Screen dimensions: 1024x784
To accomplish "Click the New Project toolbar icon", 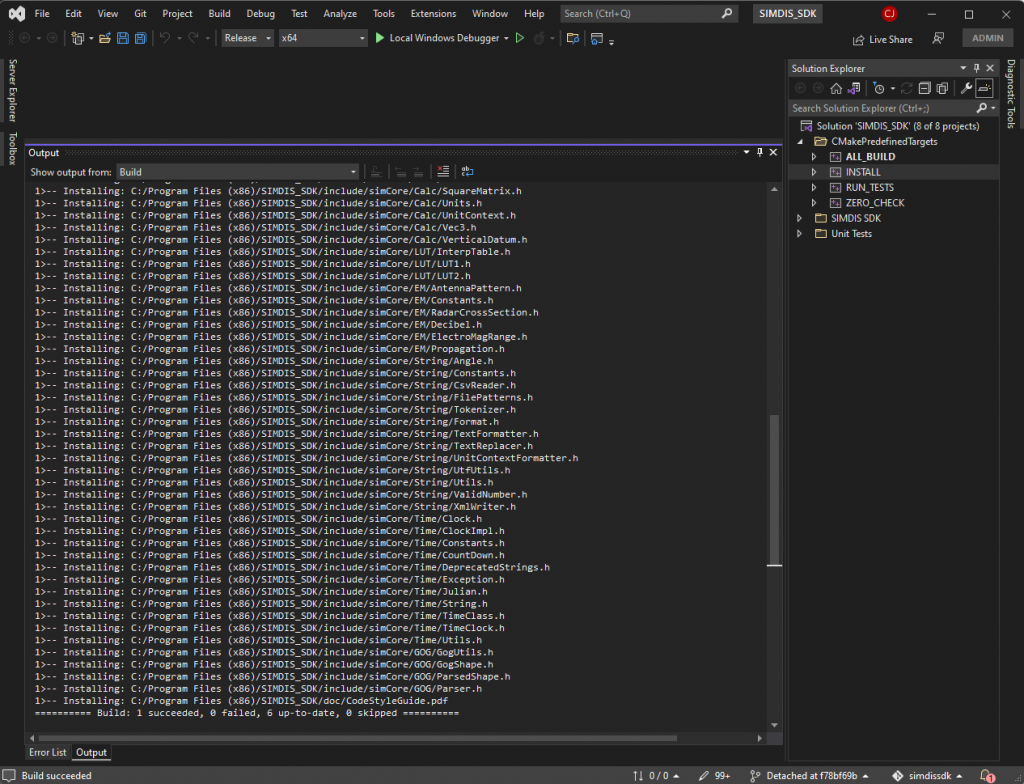I will [x=78, y=39].
